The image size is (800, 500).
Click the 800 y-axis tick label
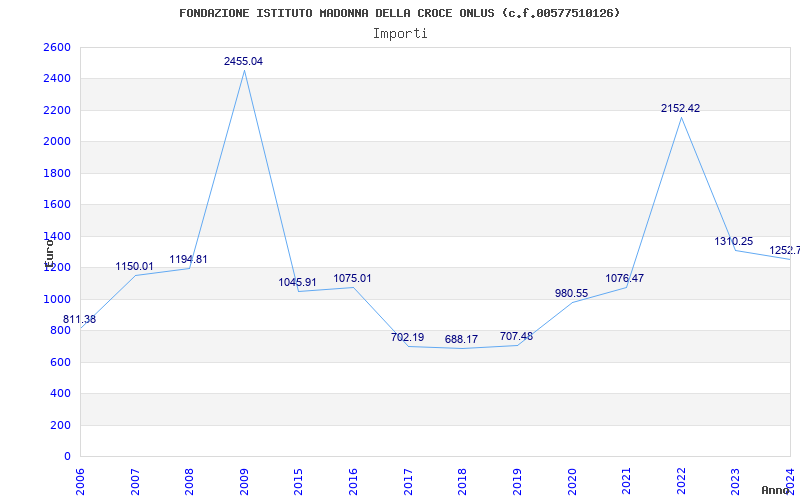(60, 331)
